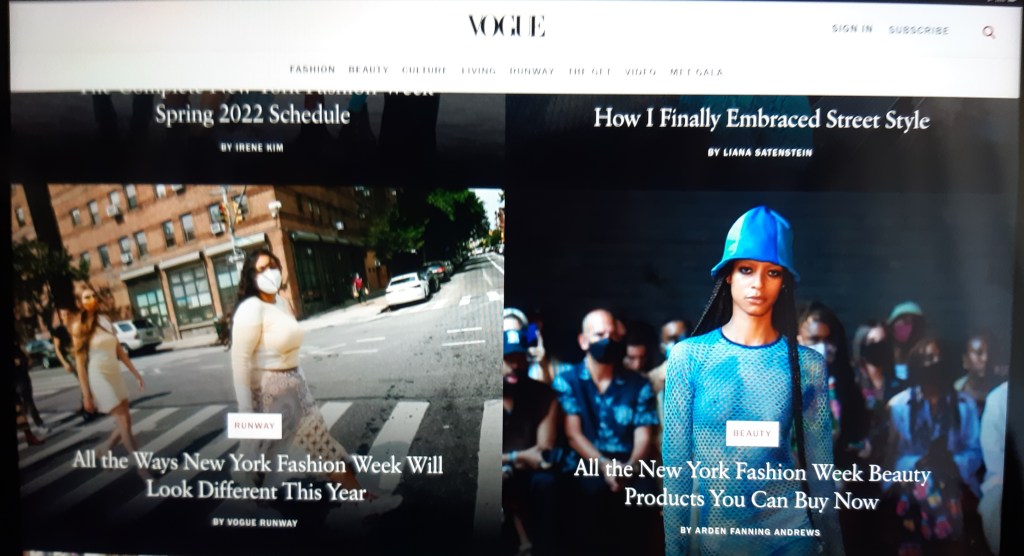1024x556 pixels.
Task: Open the Beauty menu item
Action: pos(368,70)
